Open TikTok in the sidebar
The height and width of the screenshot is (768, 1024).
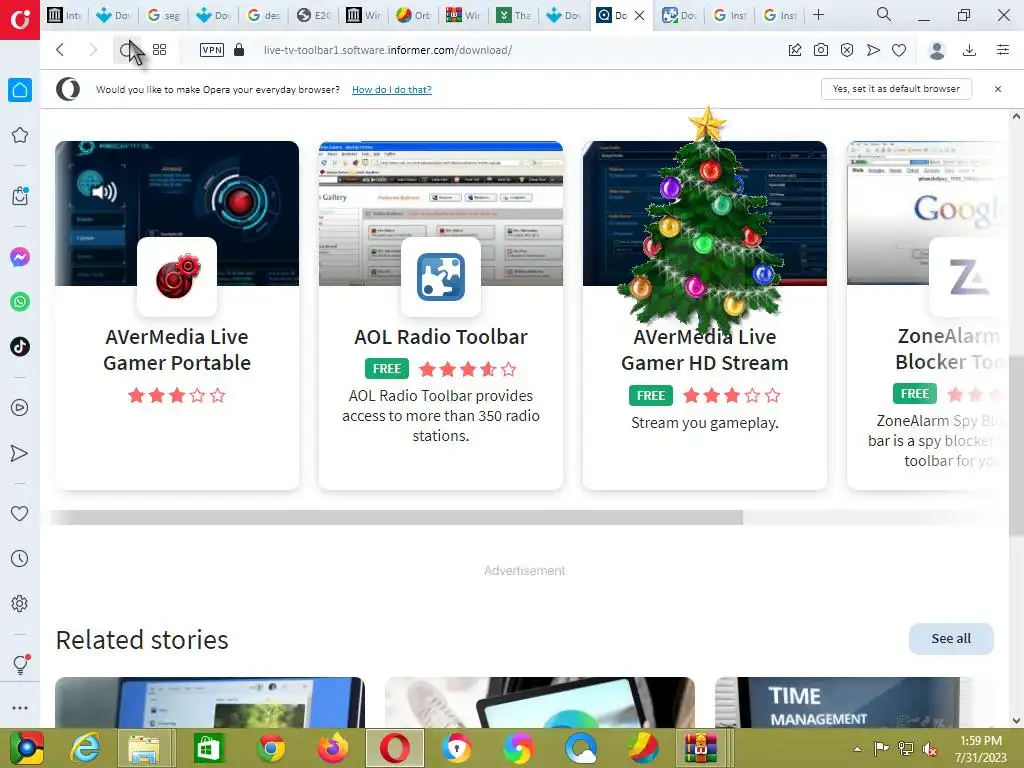[20, 347]
